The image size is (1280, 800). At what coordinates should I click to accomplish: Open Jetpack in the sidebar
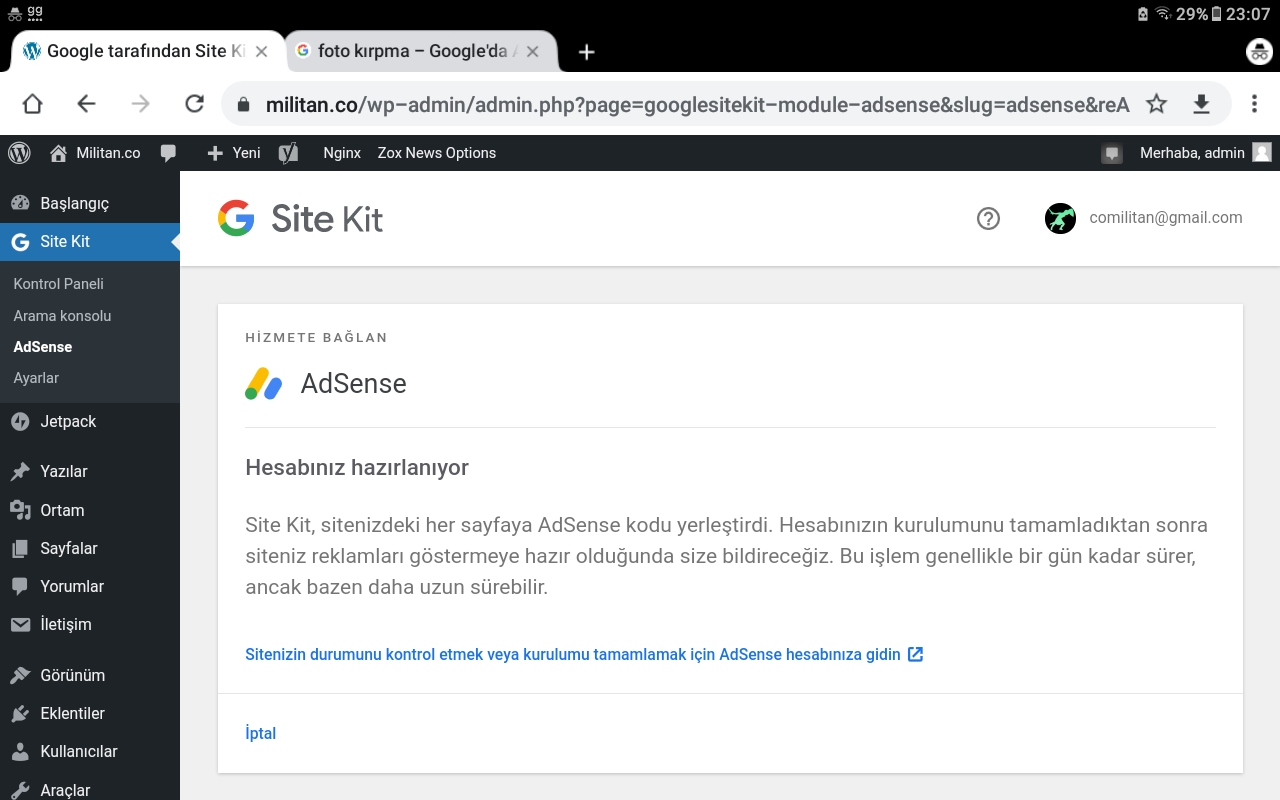pyautogui.click(x=90, y=422)
